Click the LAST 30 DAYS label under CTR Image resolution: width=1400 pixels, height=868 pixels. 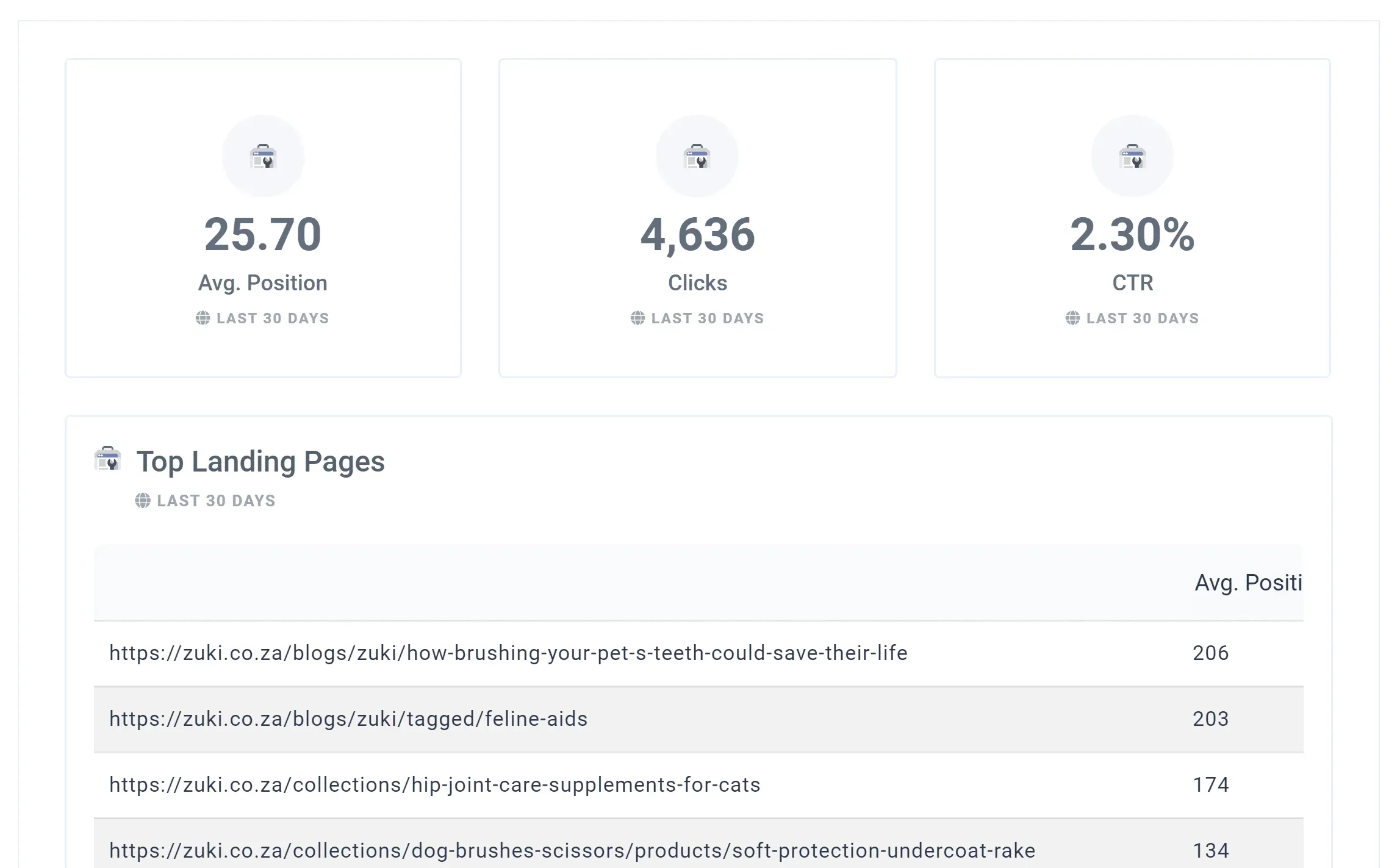1143,318
